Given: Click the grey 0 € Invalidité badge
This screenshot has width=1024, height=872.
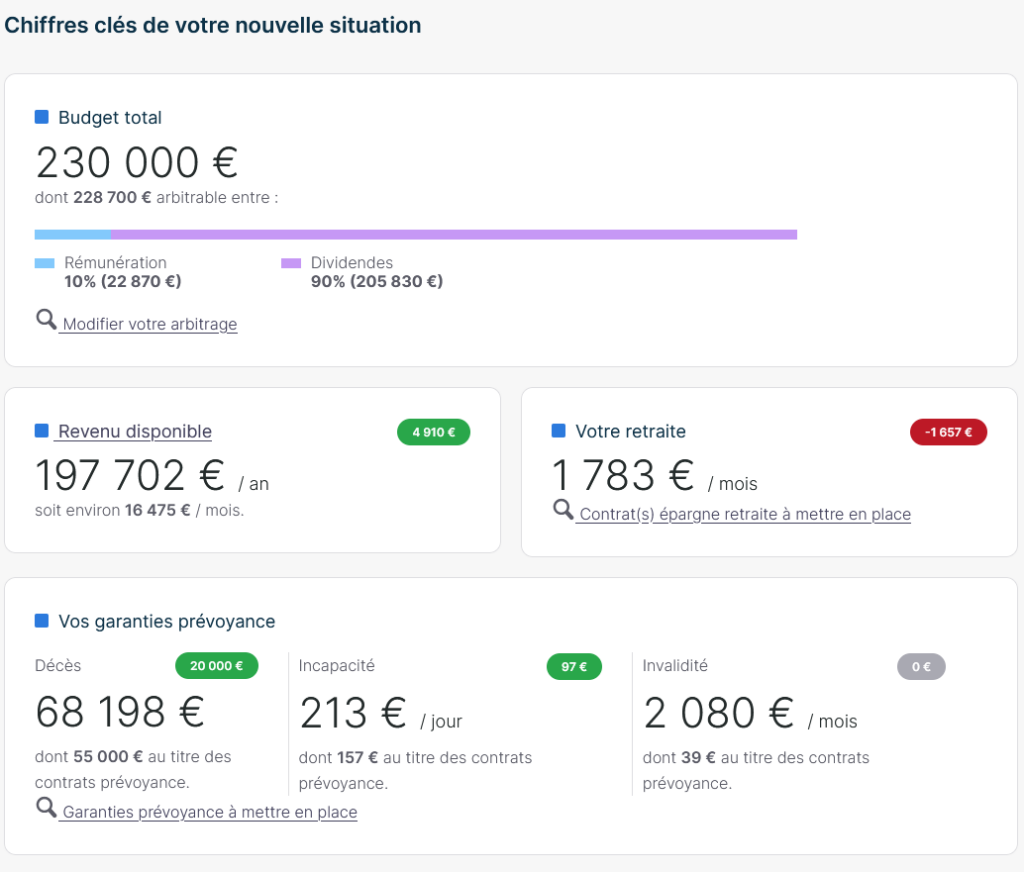Looking at the screenshot, I should pyautogui.click(x=920, y=666).
